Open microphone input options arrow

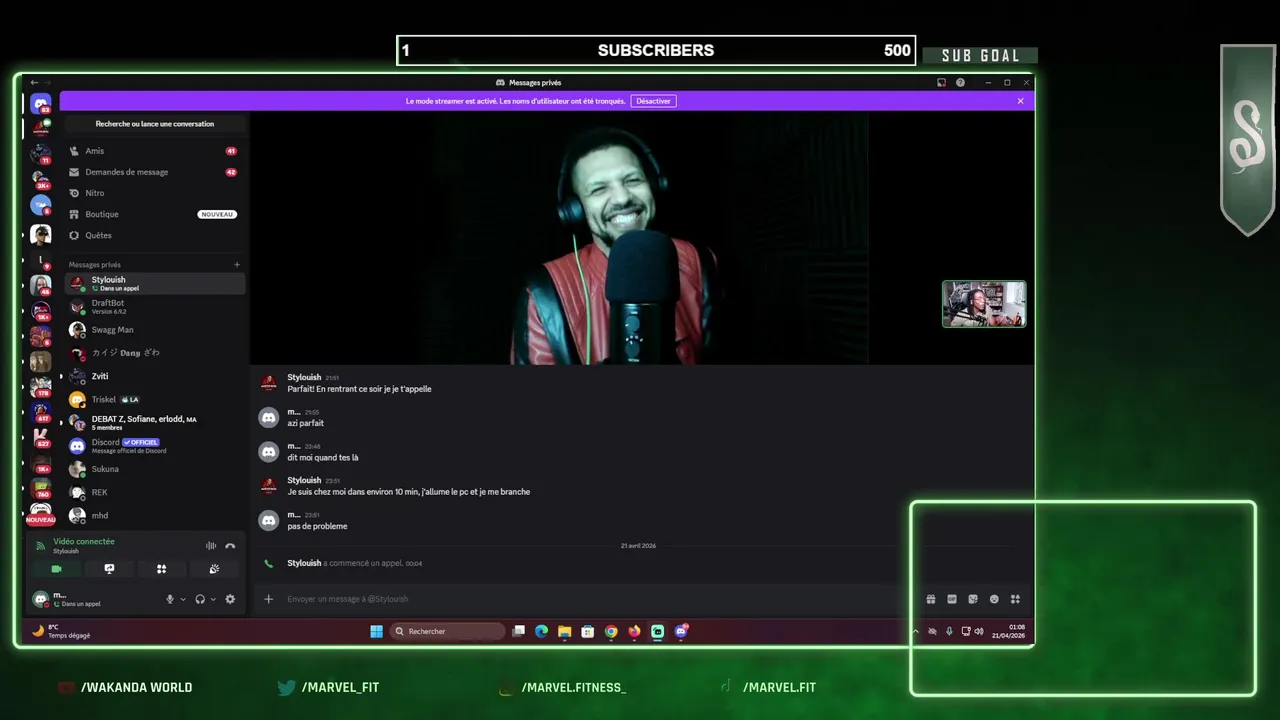pyautogui.click(x=182, y=599)
